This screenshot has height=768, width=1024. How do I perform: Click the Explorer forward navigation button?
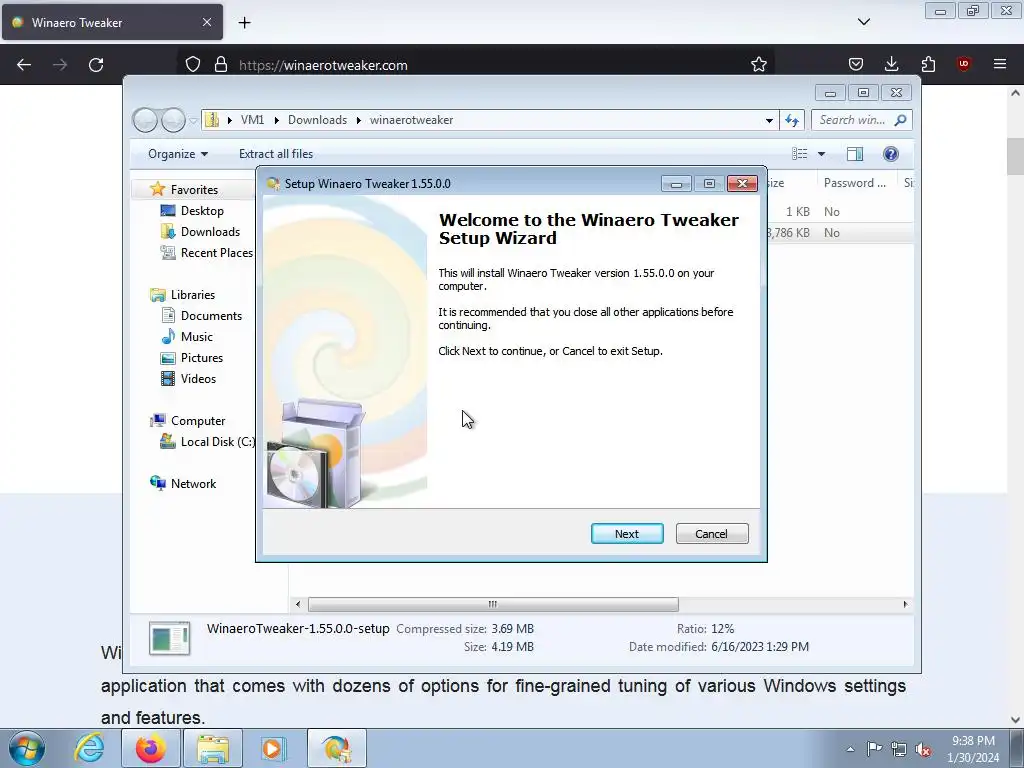tap(173, 120)
